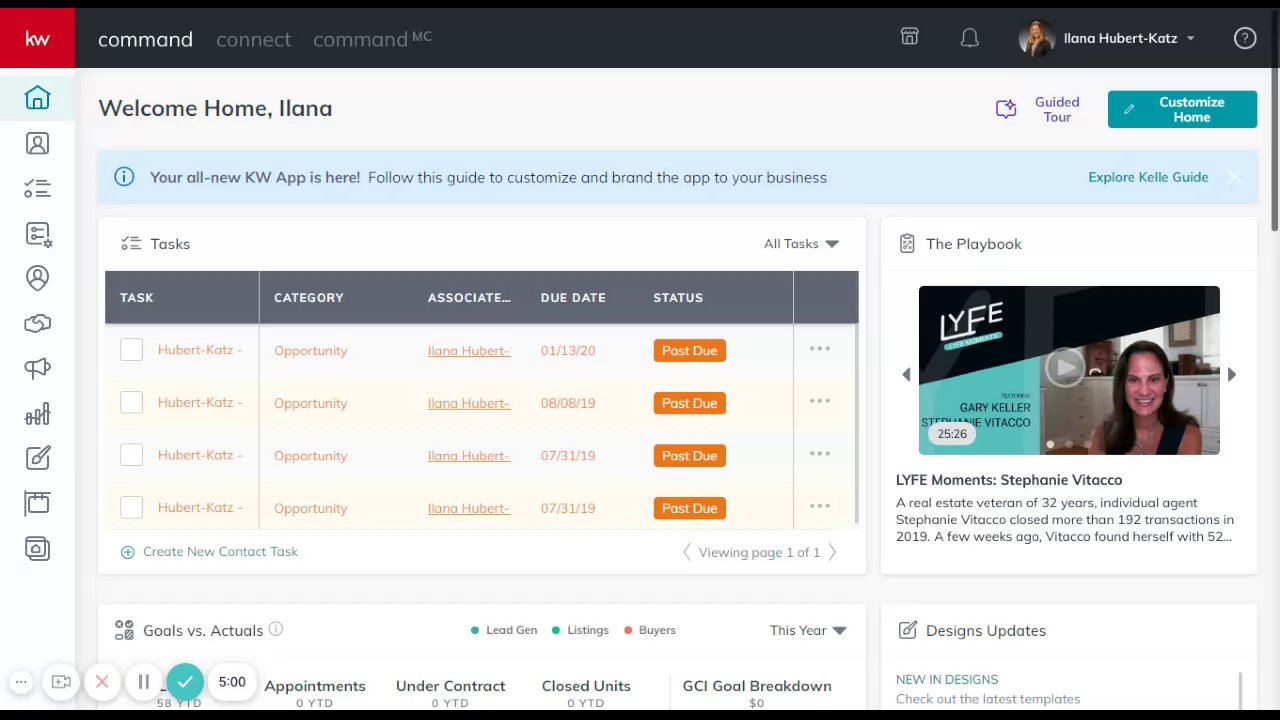Screen dimensions: 1280x720
Task: Show next Playbook video
Action: point(1232,374)
